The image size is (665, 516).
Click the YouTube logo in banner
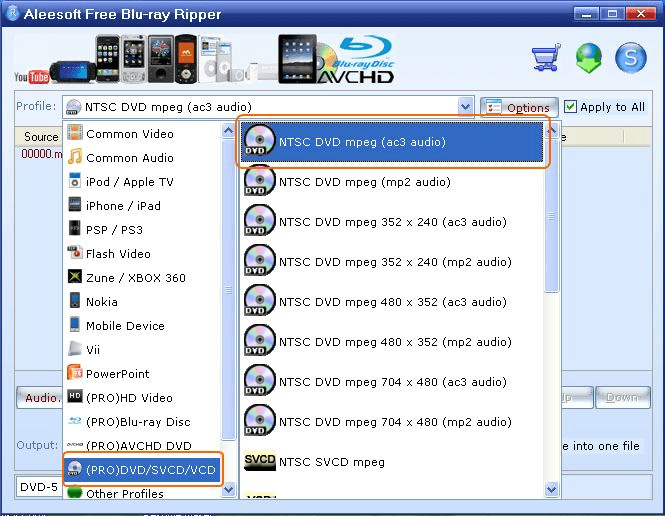click(x=31, y=77)
